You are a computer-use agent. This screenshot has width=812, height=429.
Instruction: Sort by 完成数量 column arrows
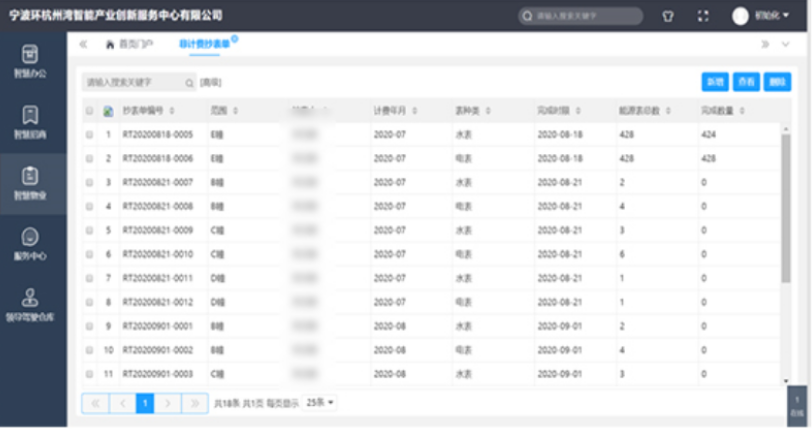[742, 111]
